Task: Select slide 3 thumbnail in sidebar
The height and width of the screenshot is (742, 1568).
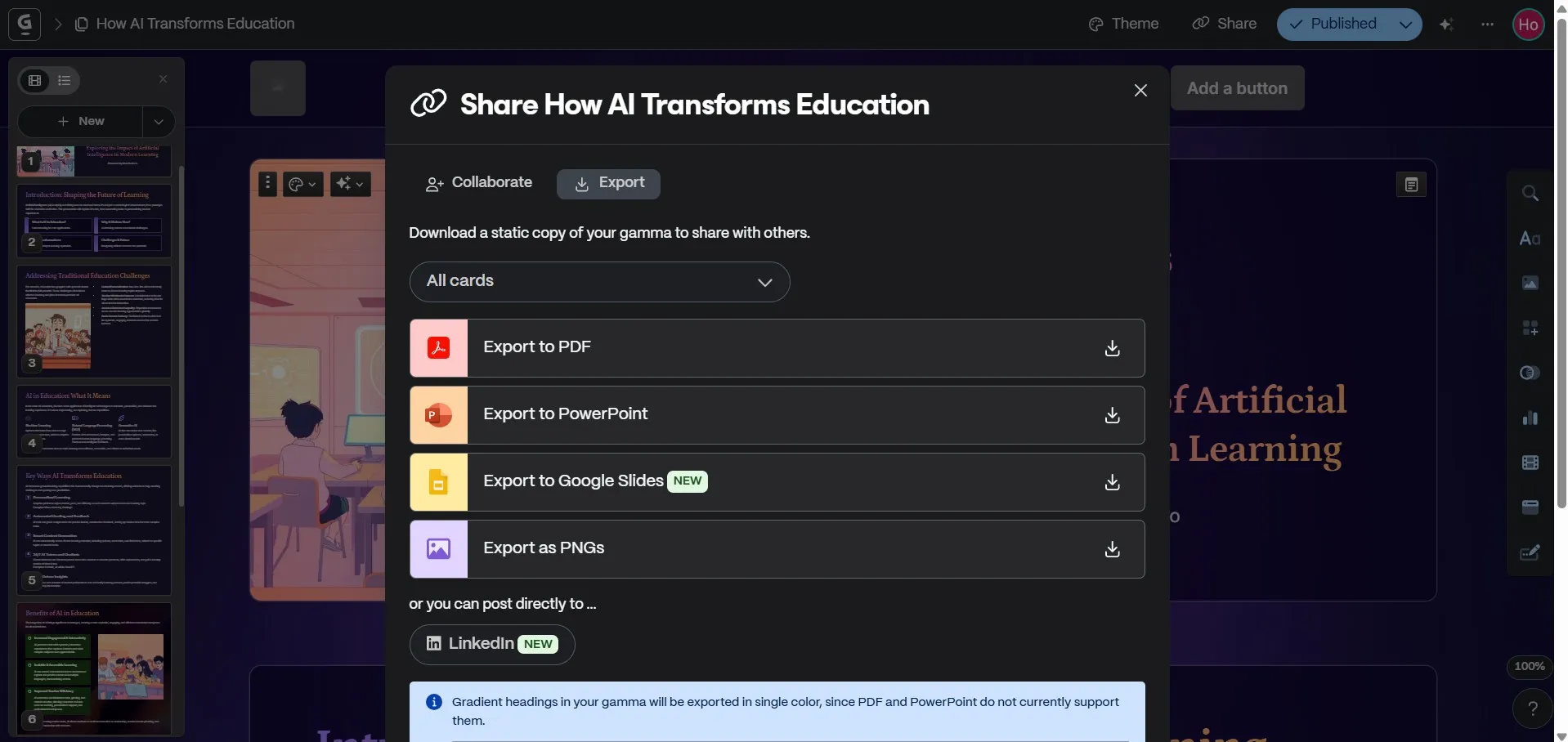Action: click(94, 320)
